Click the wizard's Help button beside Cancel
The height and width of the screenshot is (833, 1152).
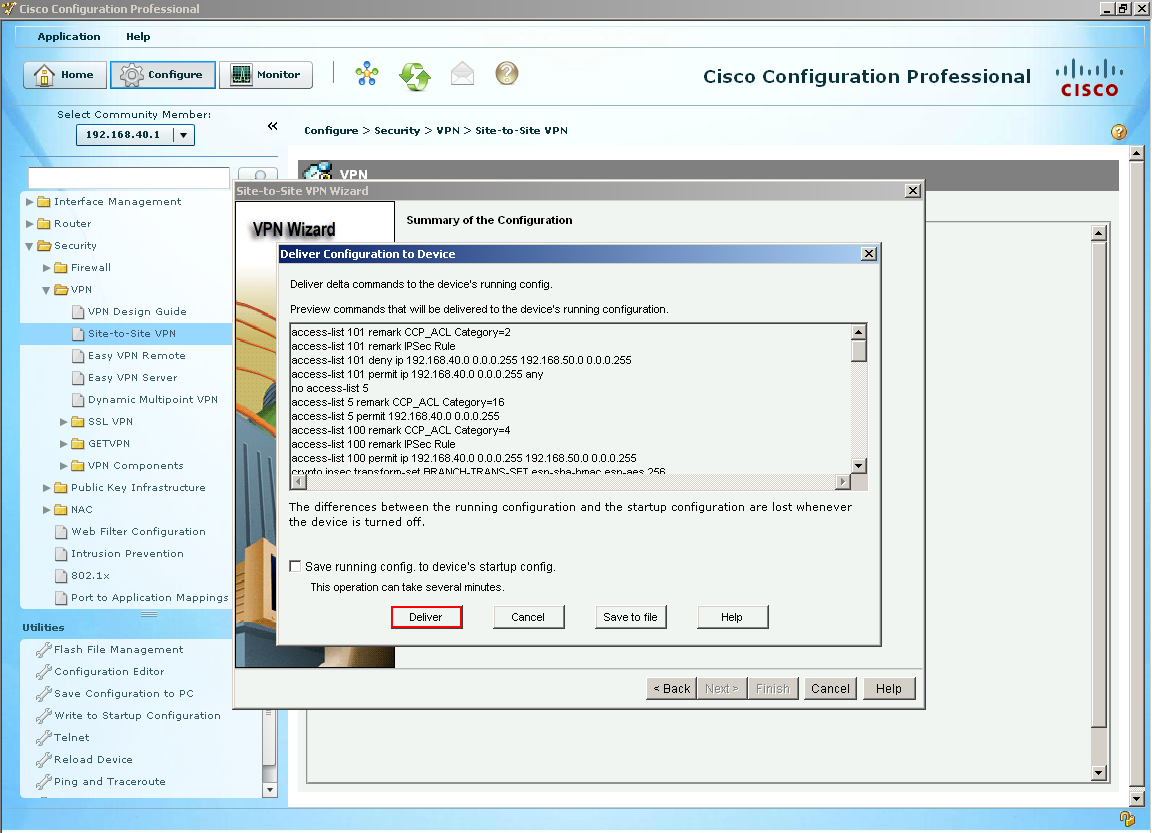coord(888,688)
